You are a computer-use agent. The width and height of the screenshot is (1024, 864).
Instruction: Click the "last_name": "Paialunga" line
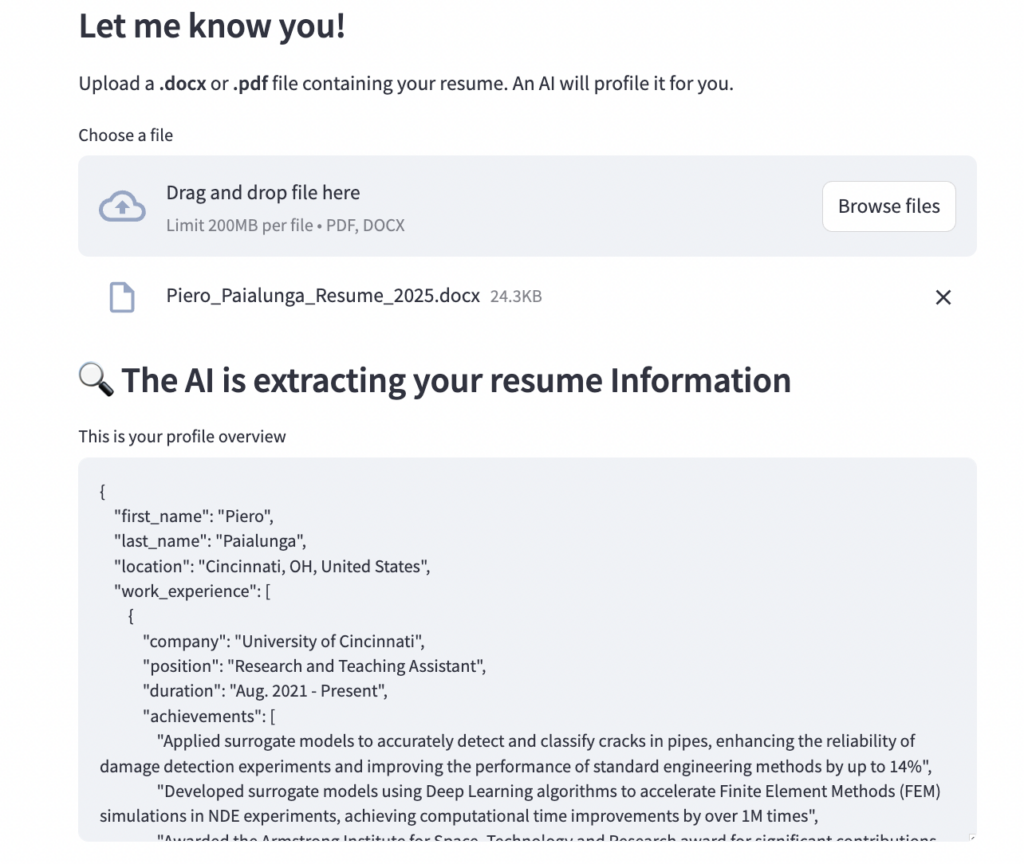(209, 542)
